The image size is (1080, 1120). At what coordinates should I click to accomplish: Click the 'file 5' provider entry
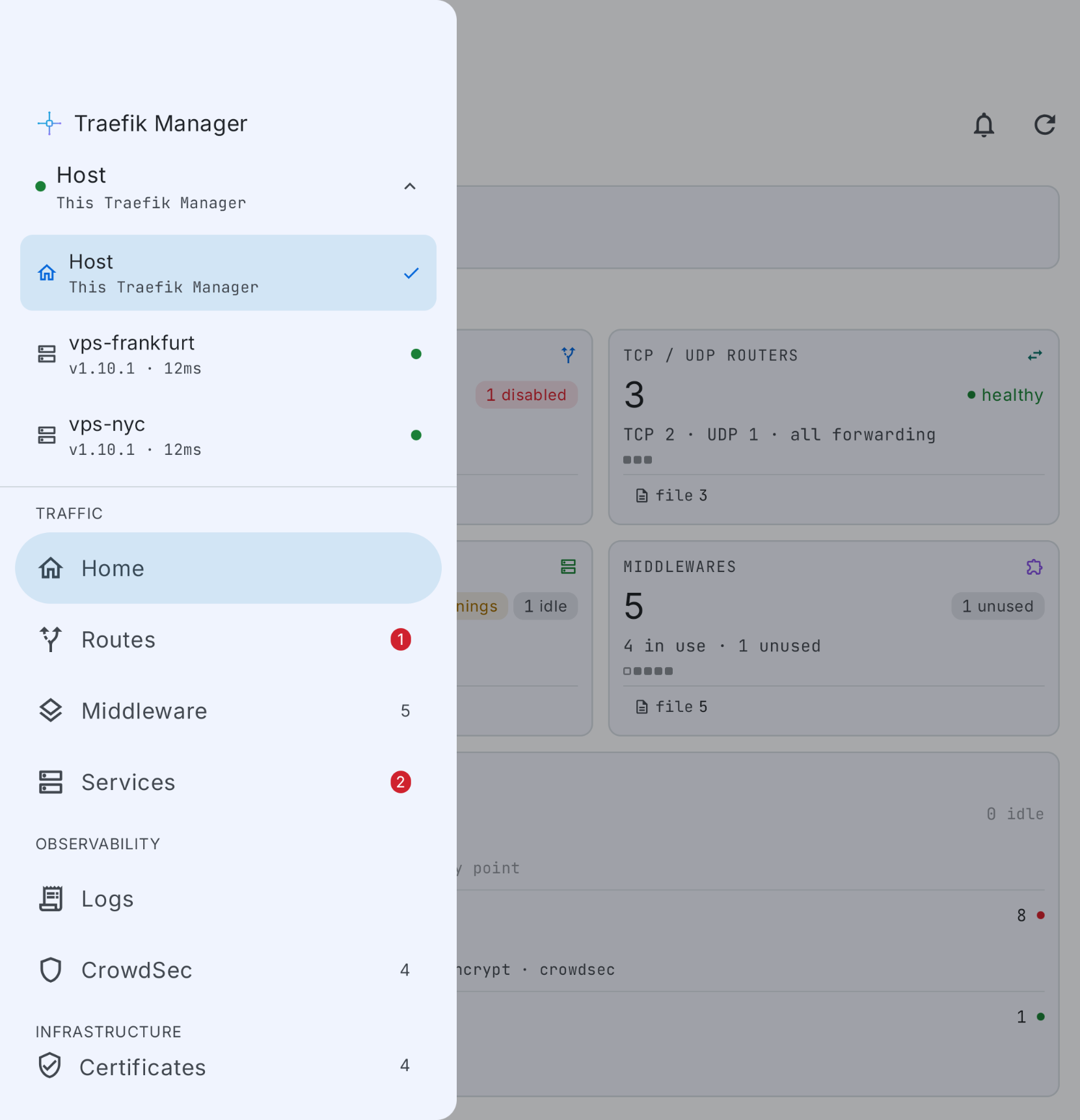pyautogui.click(x=671, y=707)
